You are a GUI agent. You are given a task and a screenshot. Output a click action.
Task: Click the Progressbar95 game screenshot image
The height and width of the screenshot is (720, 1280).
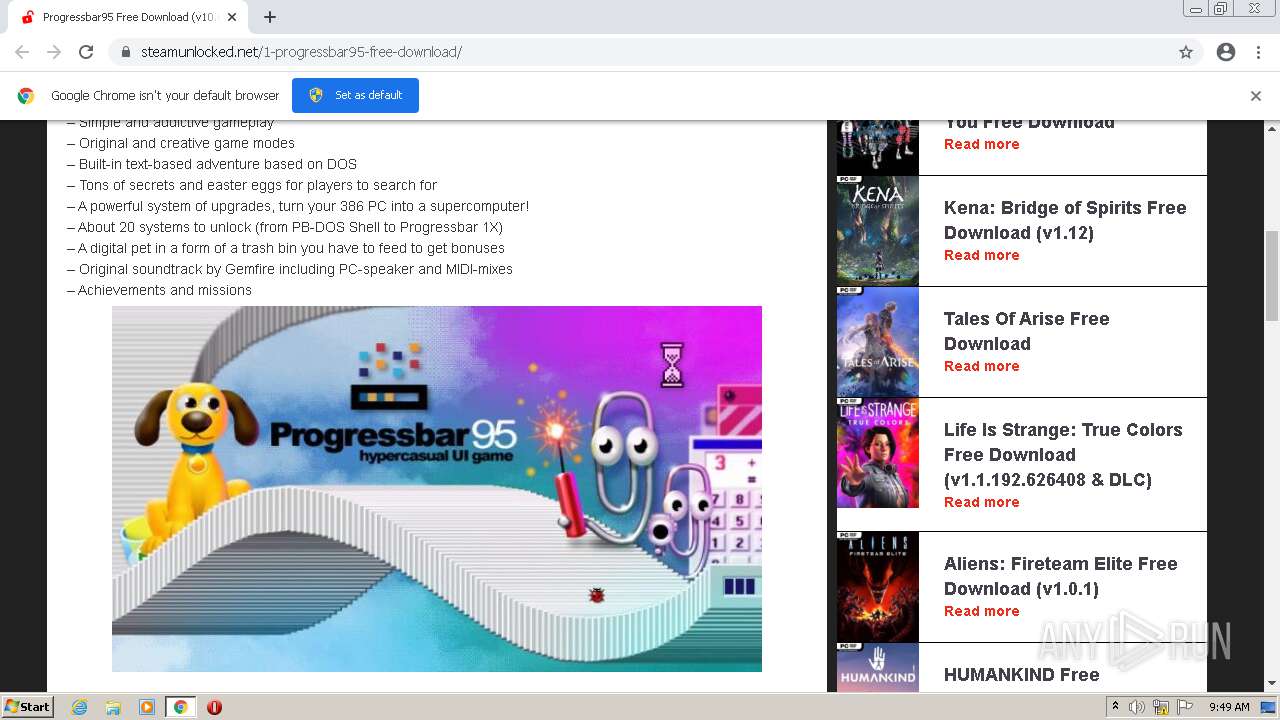point(437,489)
